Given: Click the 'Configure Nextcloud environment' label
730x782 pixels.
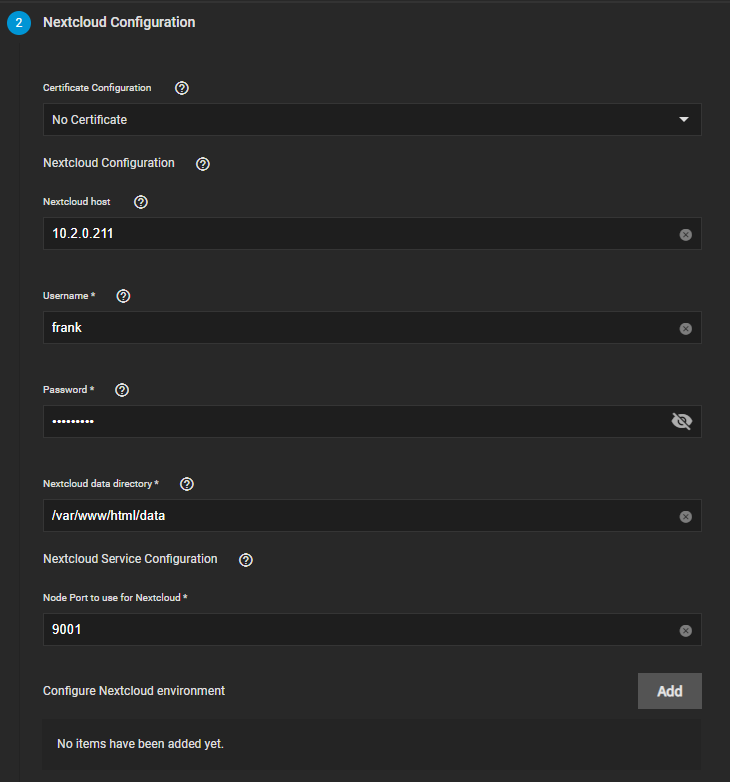Looking at the screenshot, I should point(134,691).
